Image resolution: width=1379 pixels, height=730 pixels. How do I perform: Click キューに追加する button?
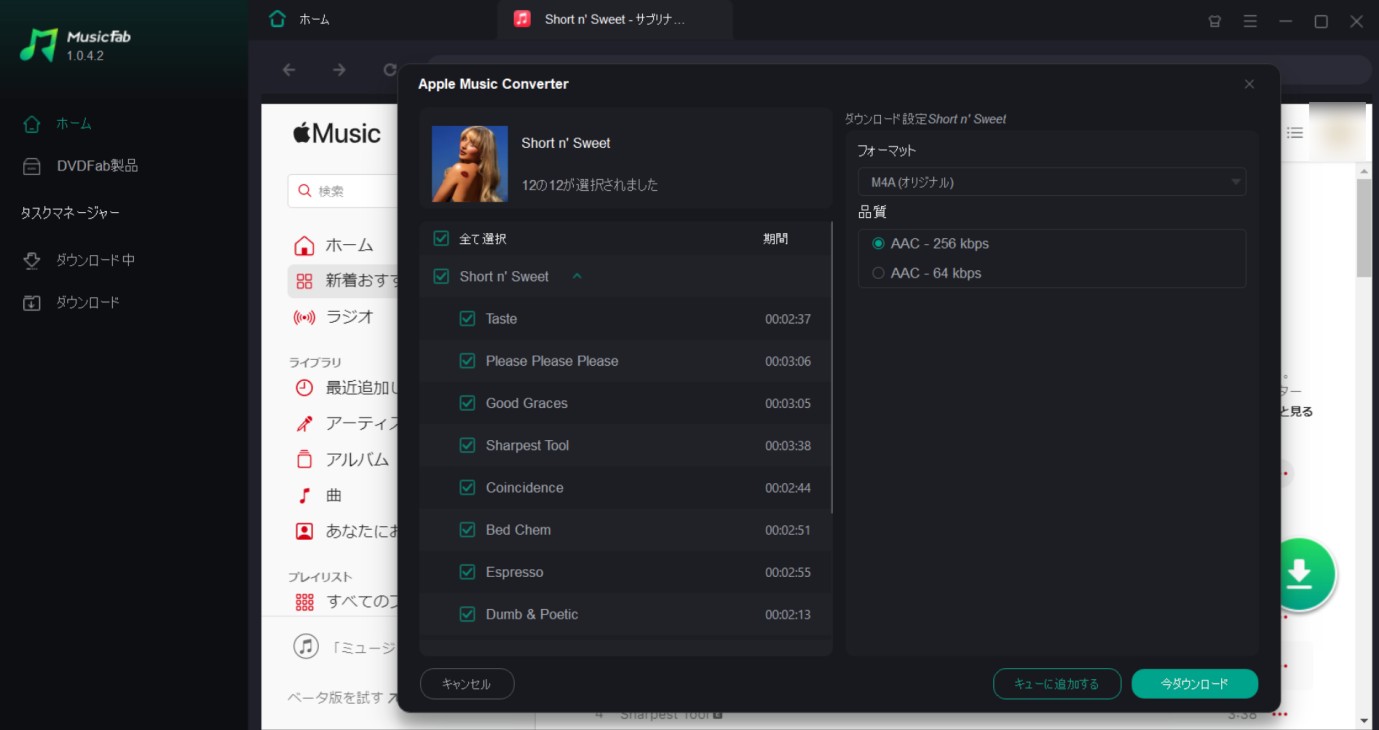click(1056, 684)
